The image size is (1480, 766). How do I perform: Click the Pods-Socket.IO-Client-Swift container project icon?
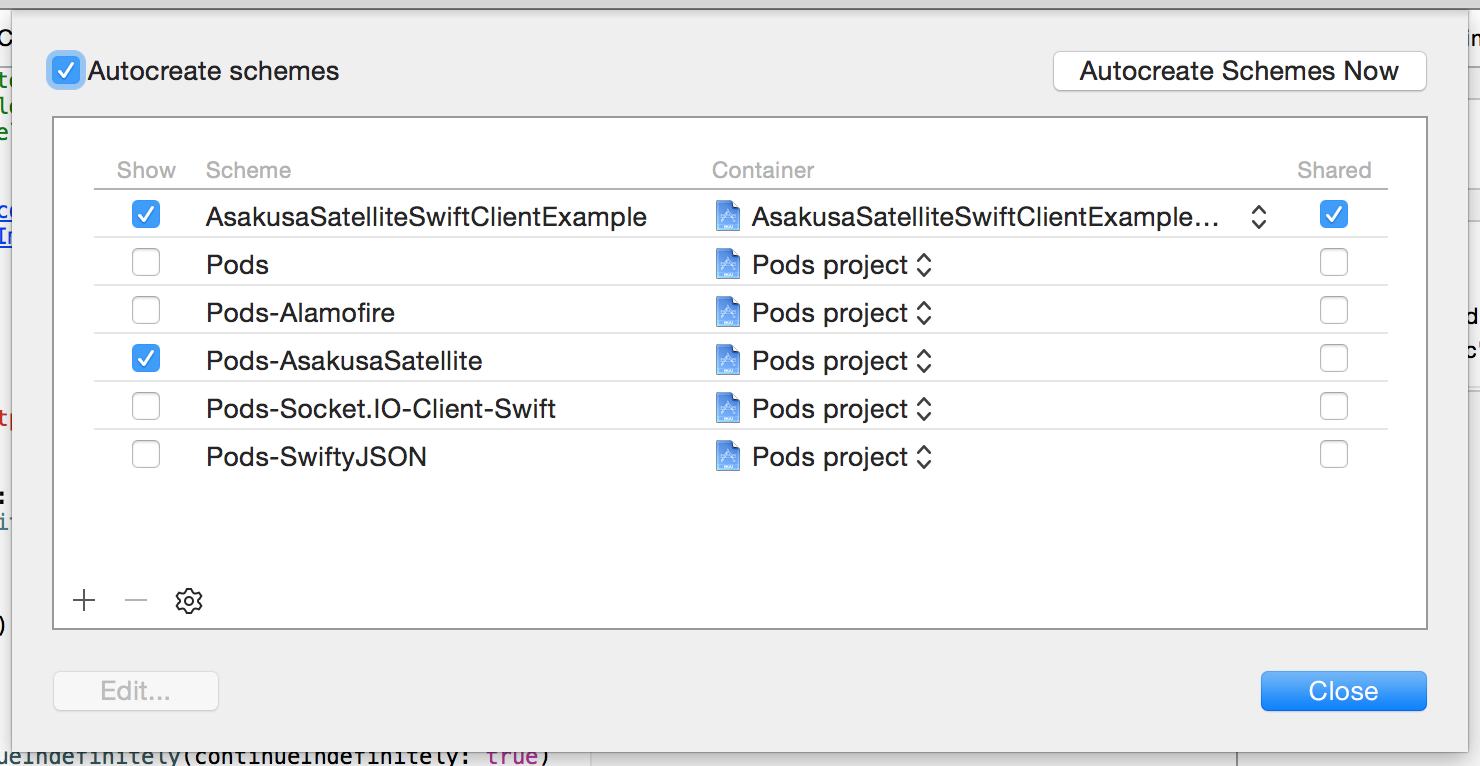pos(728,409)
